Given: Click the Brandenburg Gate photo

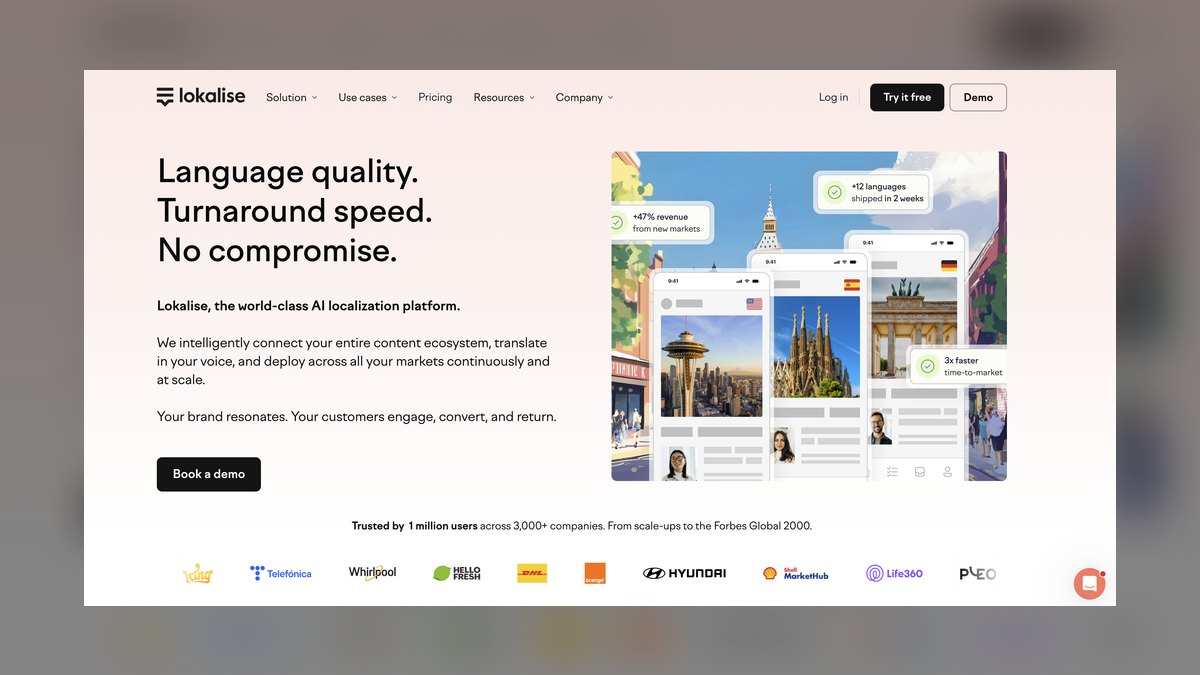Looking at the screenshot, I should [x=914, y=327].
